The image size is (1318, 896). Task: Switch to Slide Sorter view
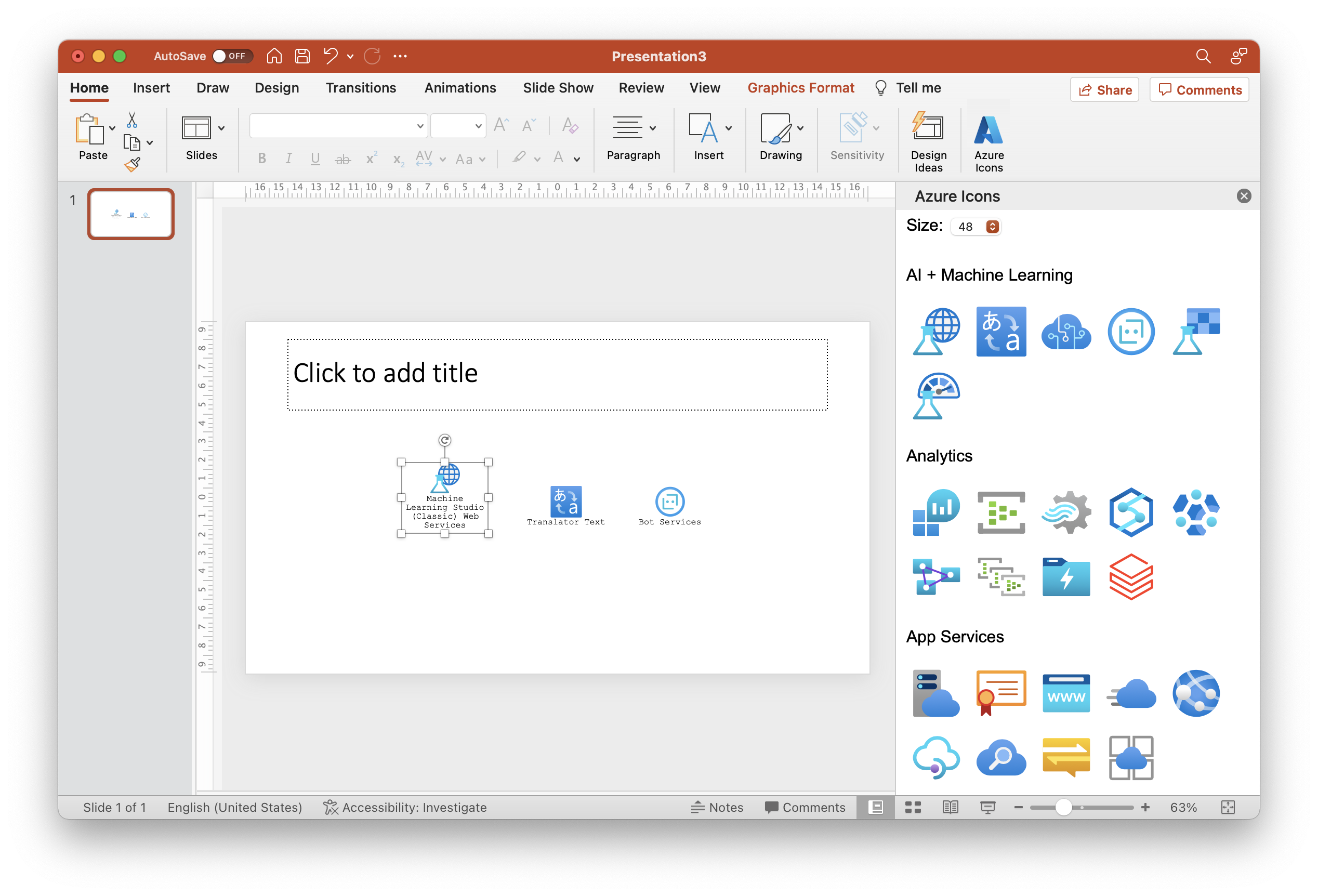coord(913,807)
